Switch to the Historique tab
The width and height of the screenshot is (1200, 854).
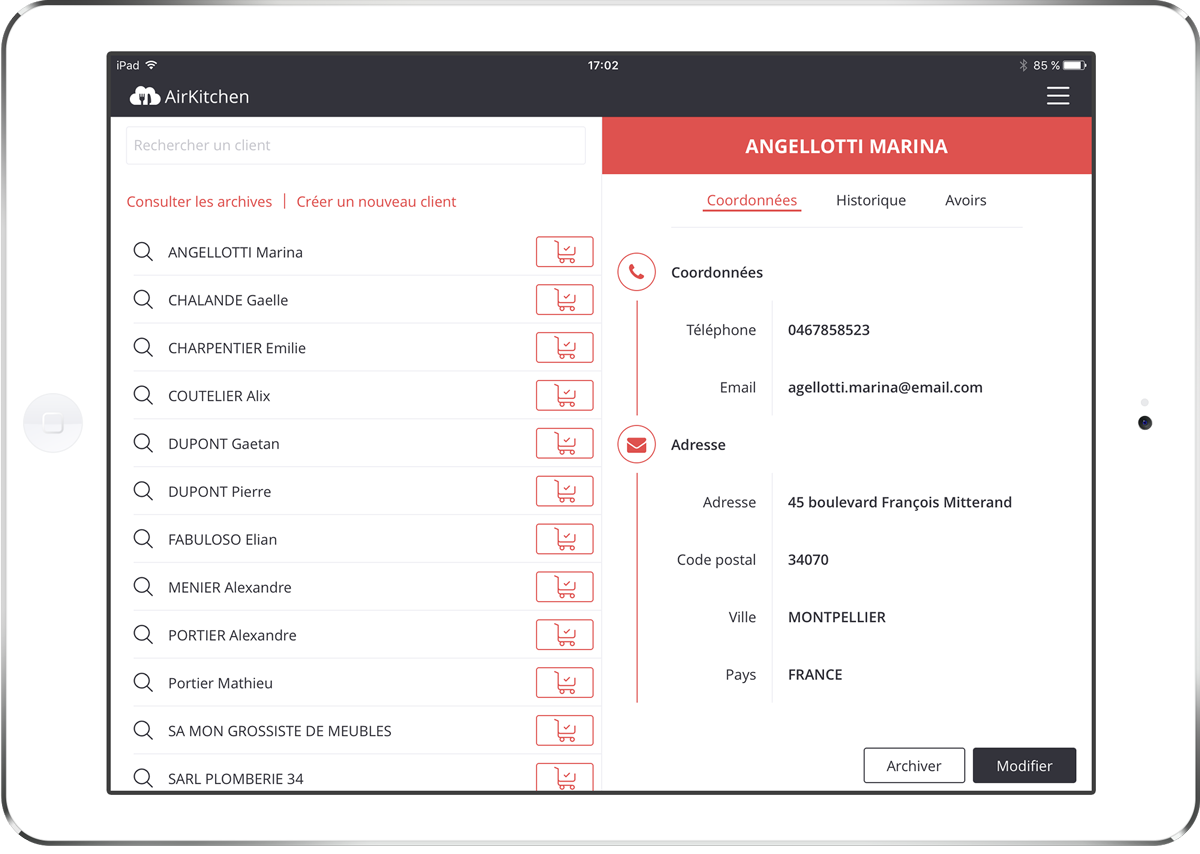(x=871, y=200)
